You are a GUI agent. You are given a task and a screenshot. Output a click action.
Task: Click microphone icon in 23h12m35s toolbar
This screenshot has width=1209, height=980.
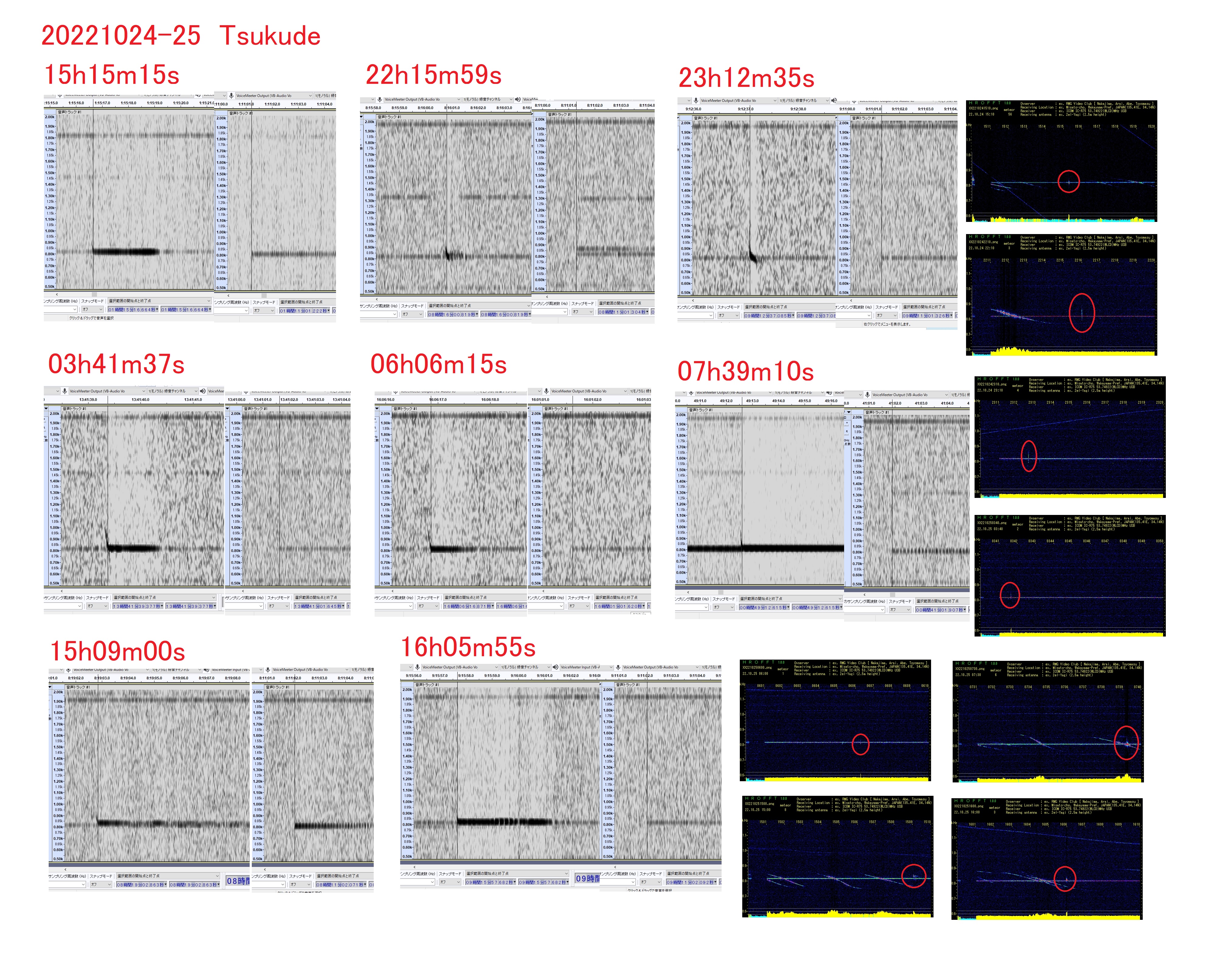pyautogui.click(x=696, y=101)
